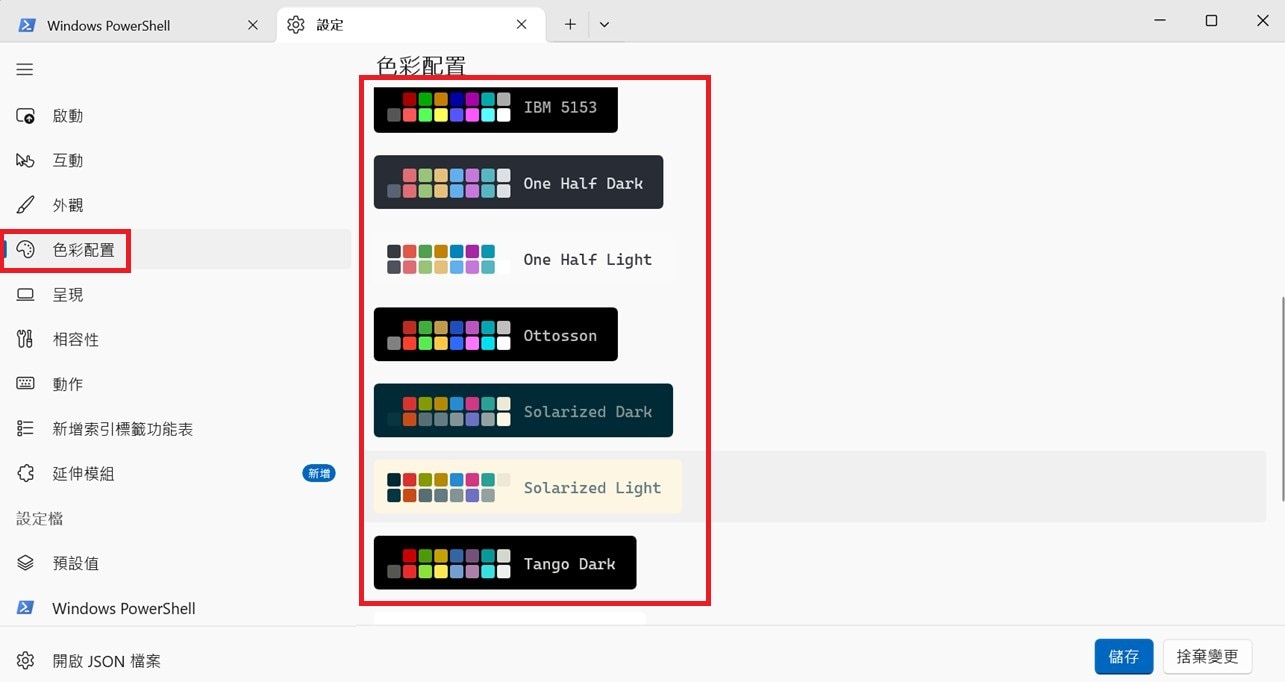The image size is (1285, 682).
Task: Select 色彩配置 in the sidebar
Action: pos(178,250)
